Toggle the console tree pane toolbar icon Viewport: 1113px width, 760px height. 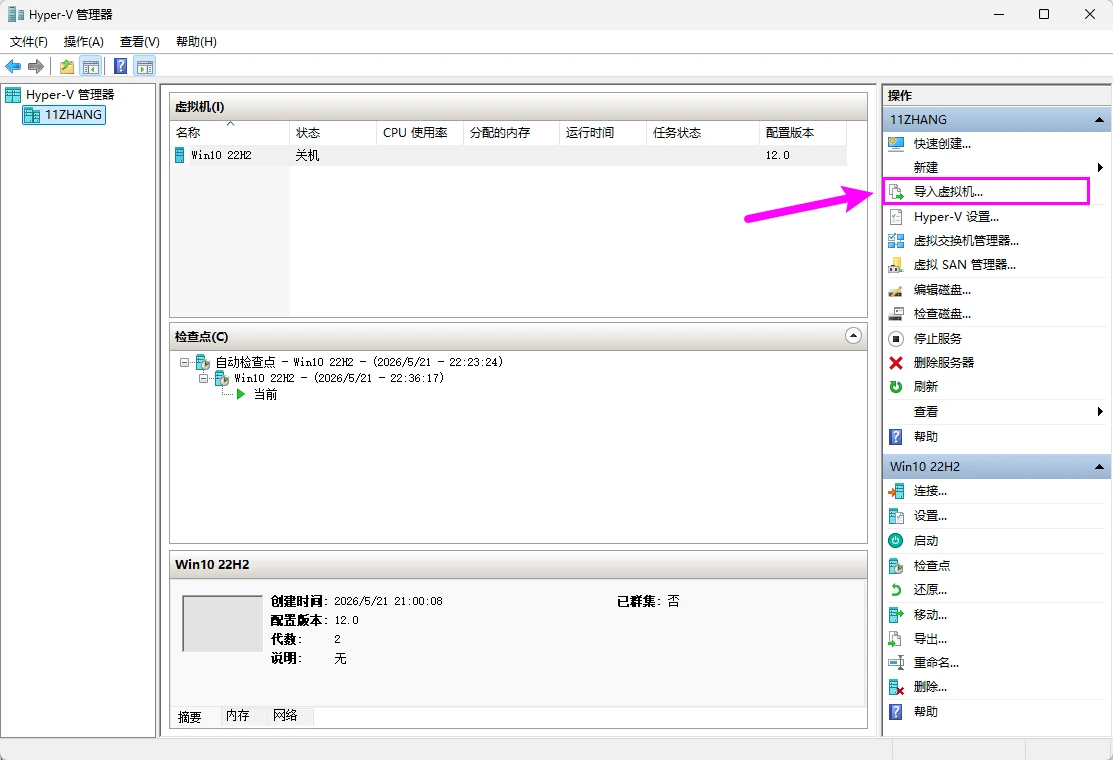[x=90, y=67]
